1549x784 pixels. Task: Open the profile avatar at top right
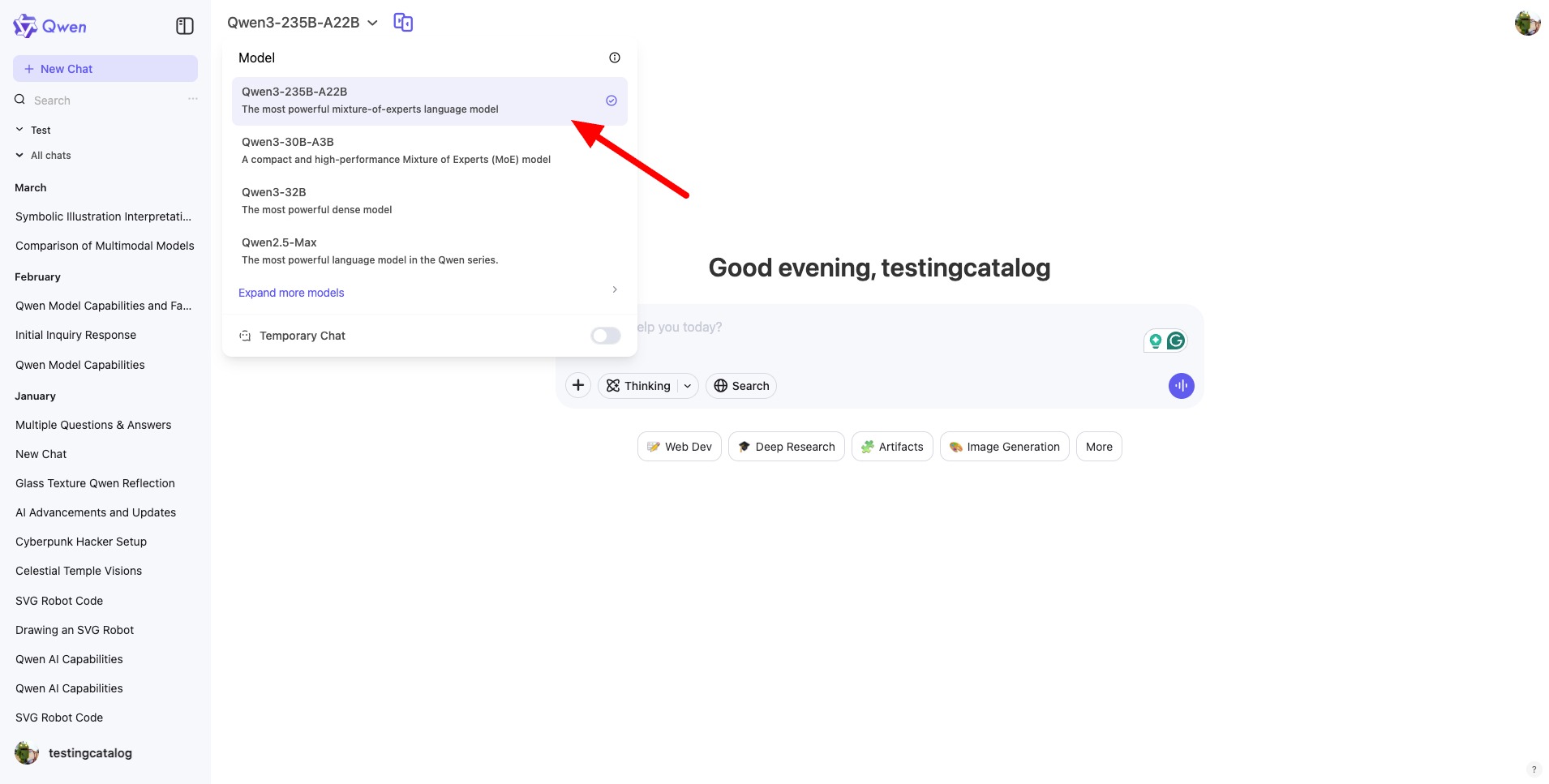(1527, 24)
